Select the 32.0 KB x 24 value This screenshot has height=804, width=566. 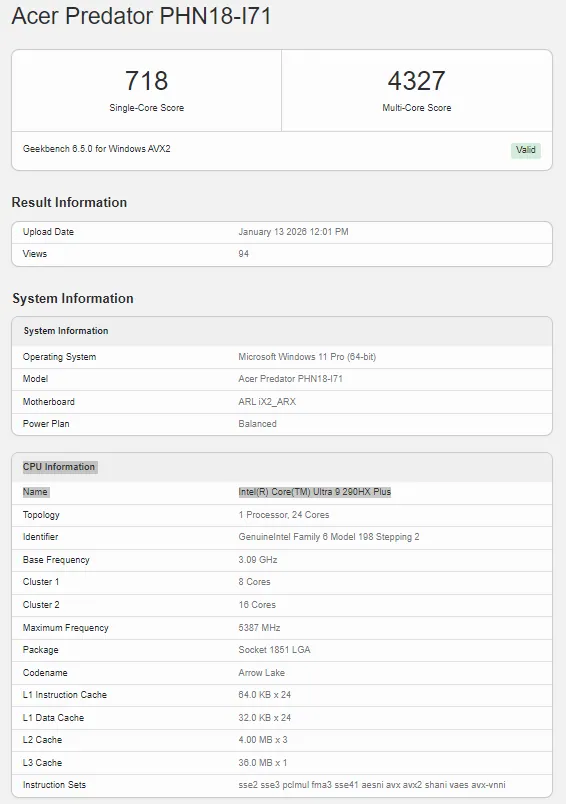[x=265, y=718]
